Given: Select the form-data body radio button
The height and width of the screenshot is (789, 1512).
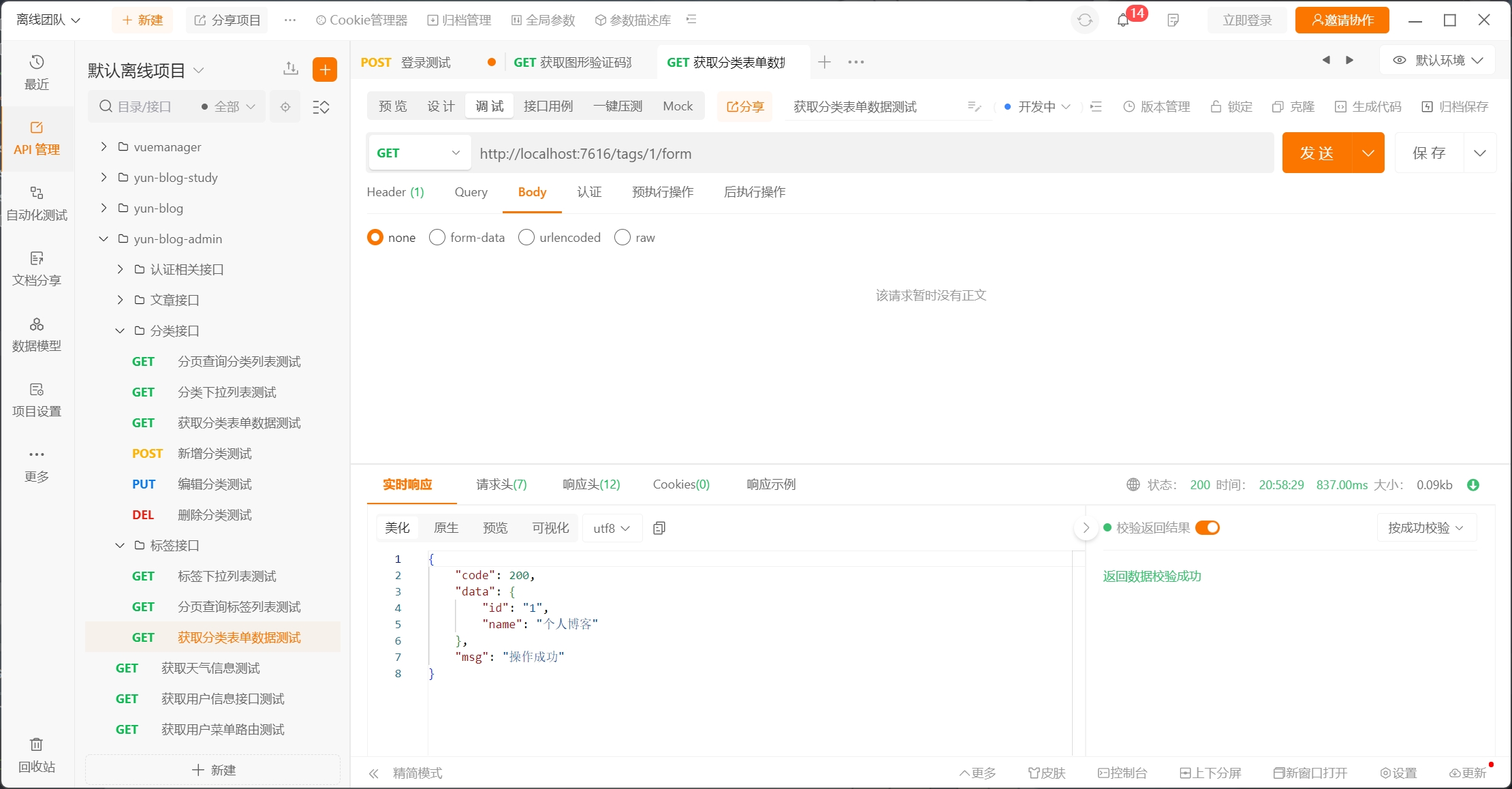Looking at the screenshot, I should [x=437, y=237].
